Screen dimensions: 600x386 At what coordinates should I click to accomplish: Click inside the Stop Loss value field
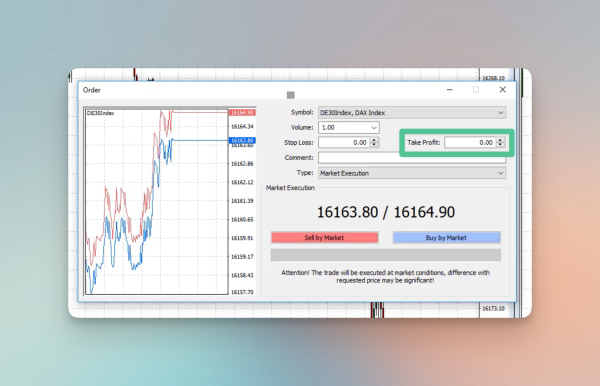344,142
